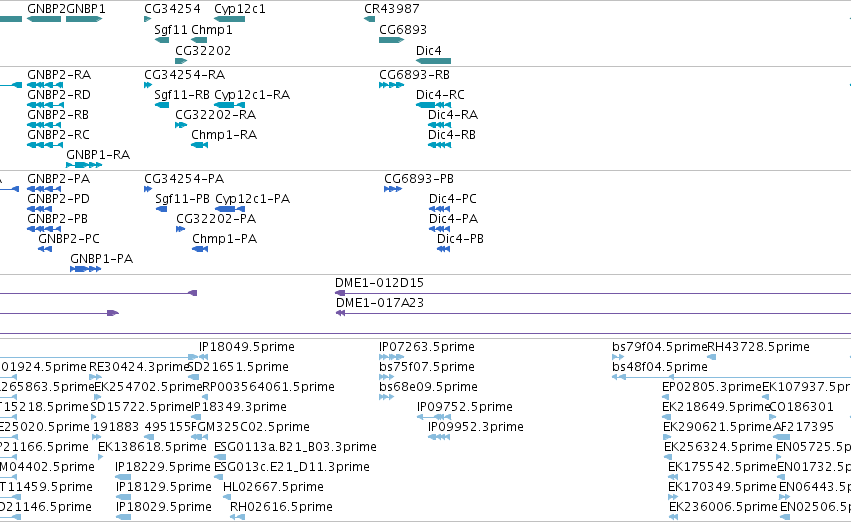Click EST IP18029.5prime
Viewport: 851px width, 522px height.
[x=164, y=507]
